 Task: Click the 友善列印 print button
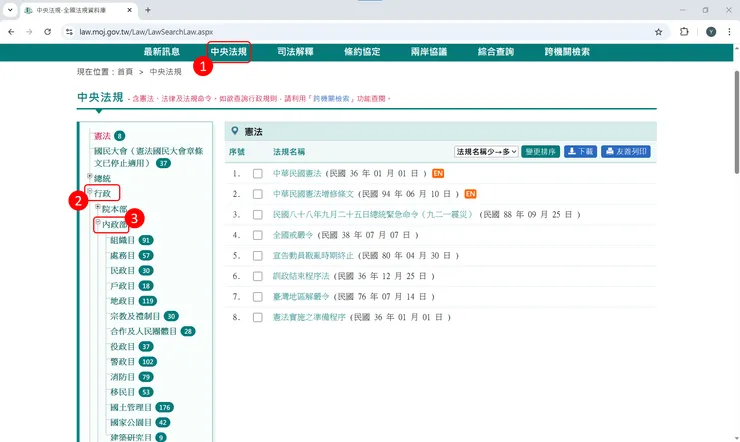[x=627, y=152]
